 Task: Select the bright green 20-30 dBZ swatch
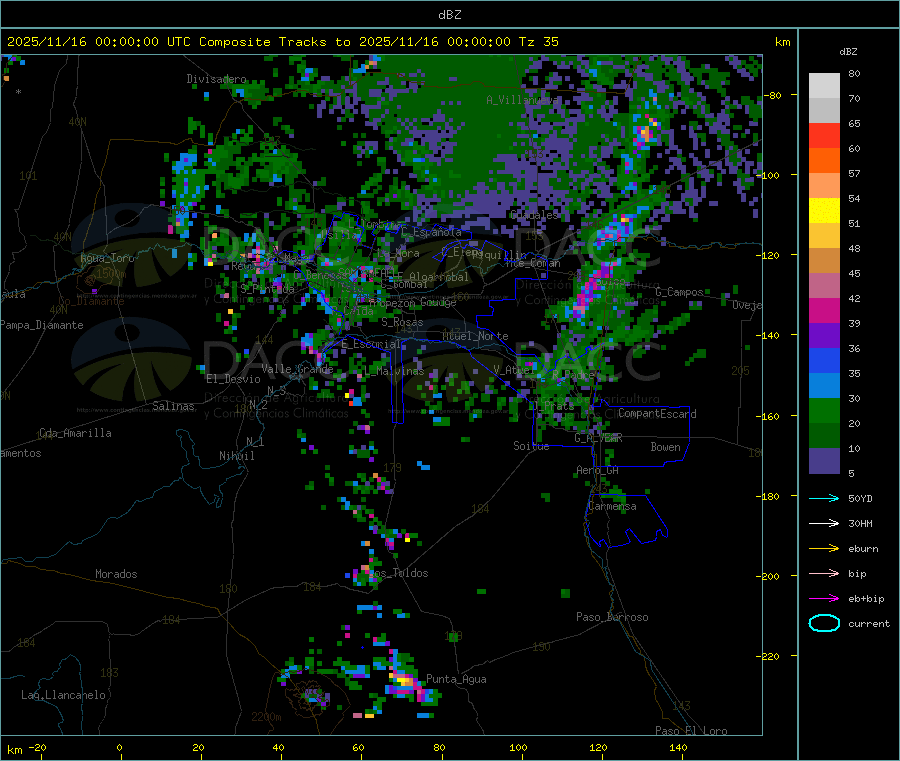824,410
